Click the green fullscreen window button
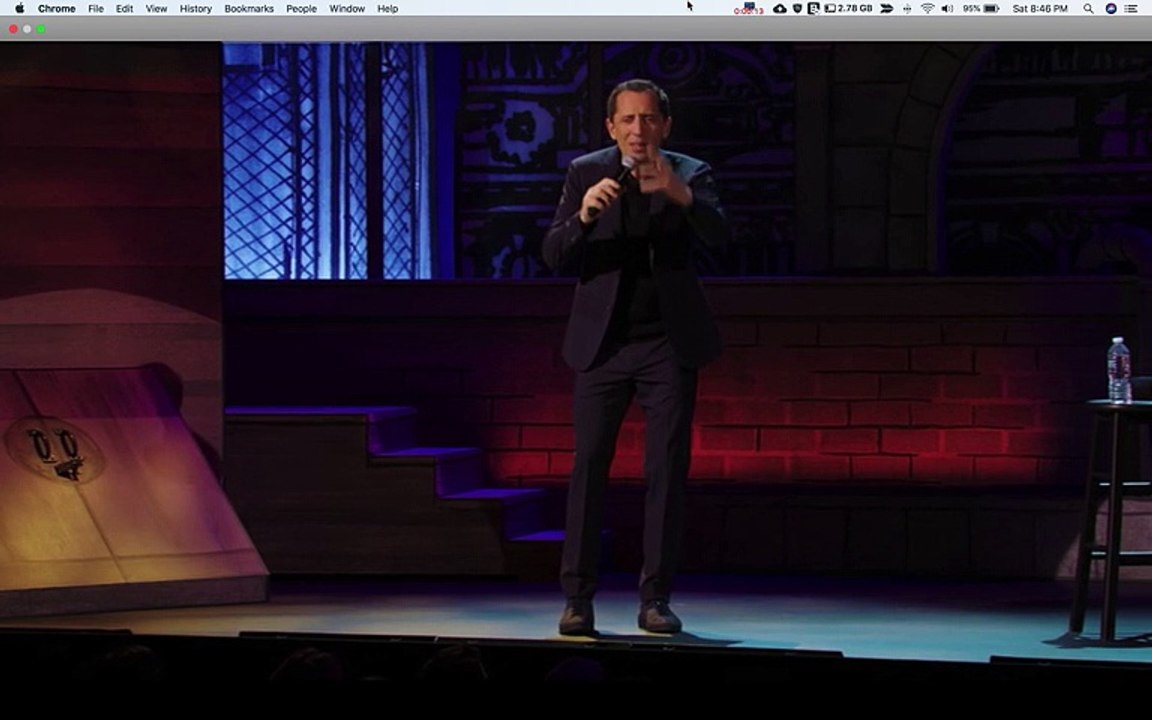 [x=41, y=29]
